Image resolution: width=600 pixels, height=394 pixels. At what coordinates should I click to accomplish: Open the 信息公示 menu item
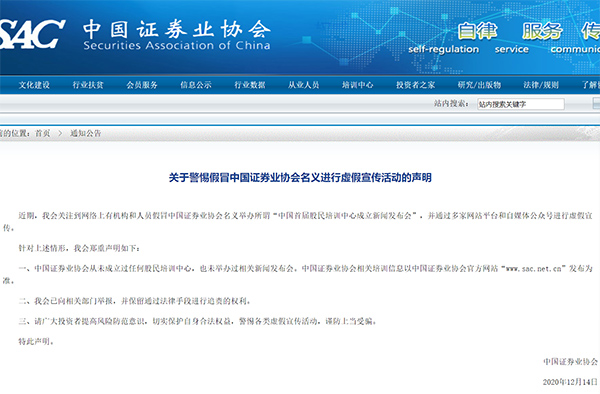196,85
